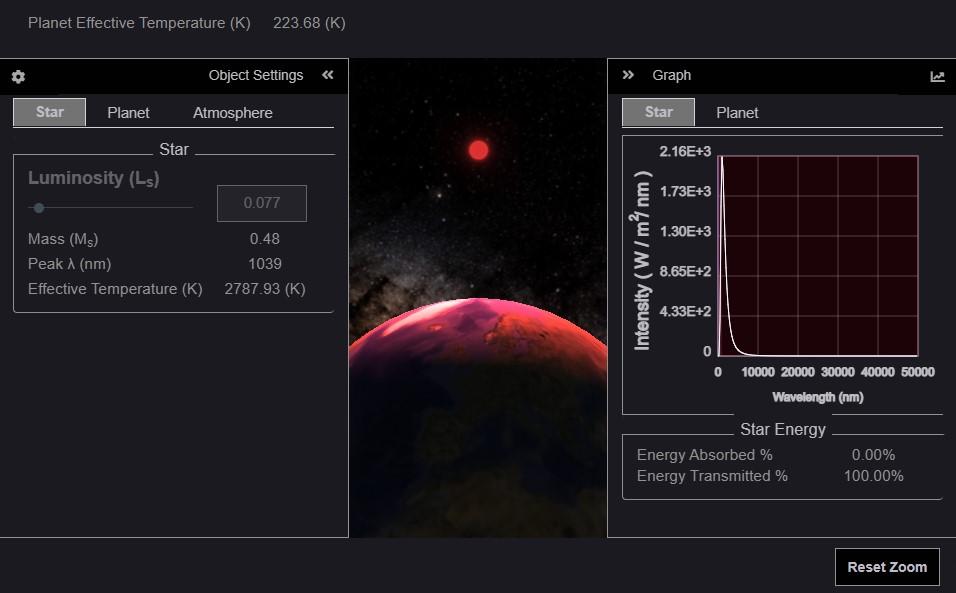This screenshot has width=956, height=593.
Task: Select the Star tab in Graph panel
Action: point(658,112)
